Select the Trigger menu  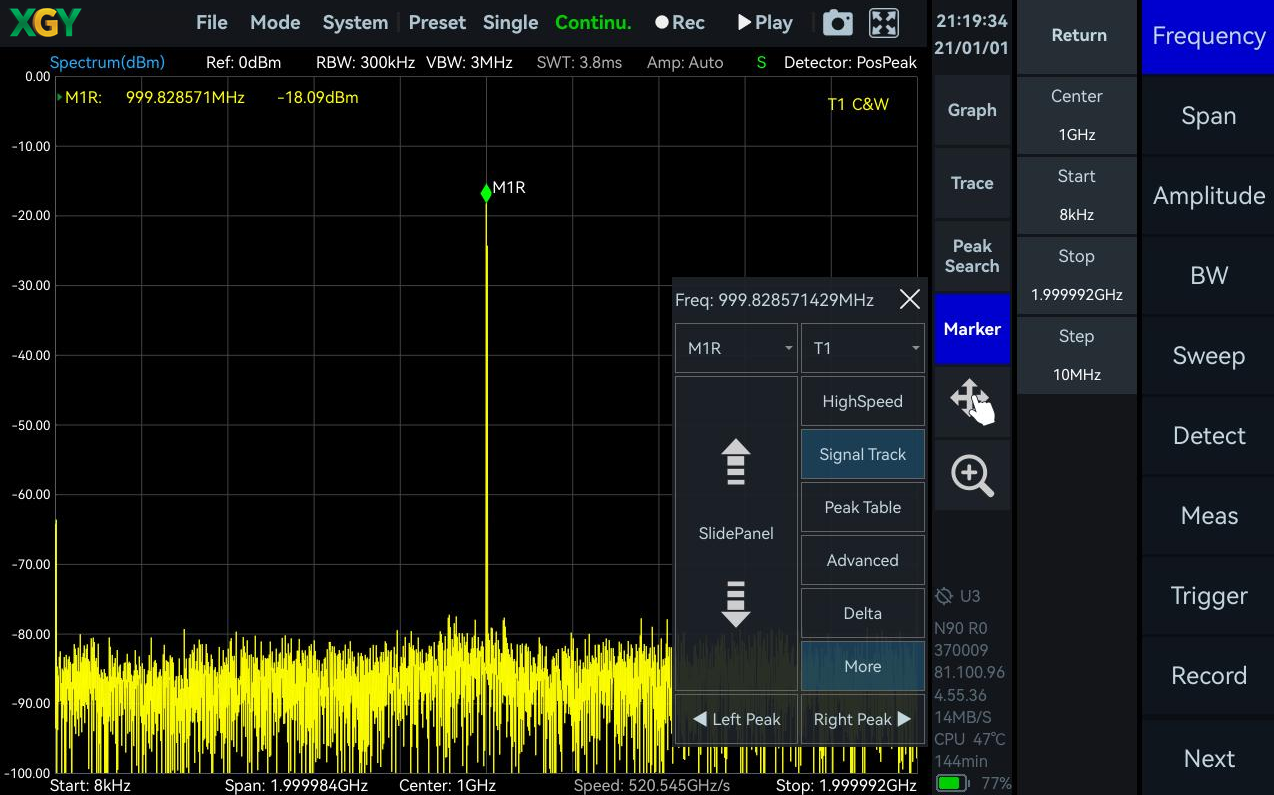[x=1208, y=596]
